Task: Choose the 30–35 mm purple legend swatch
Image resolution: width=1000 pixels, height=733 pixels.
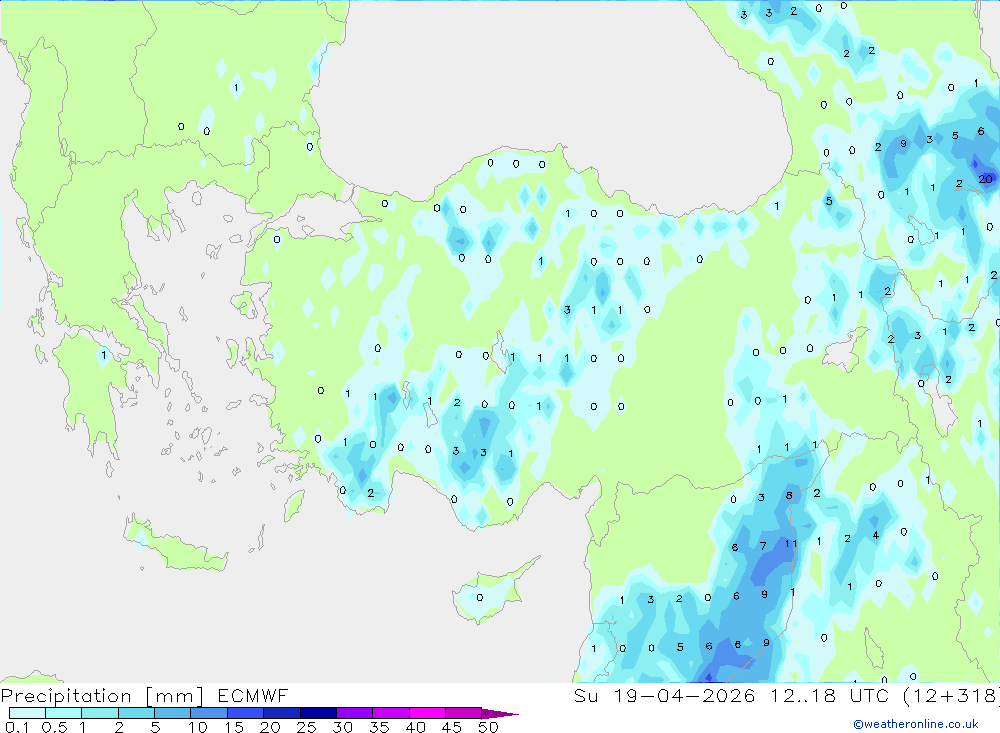Action: [355, 713]
